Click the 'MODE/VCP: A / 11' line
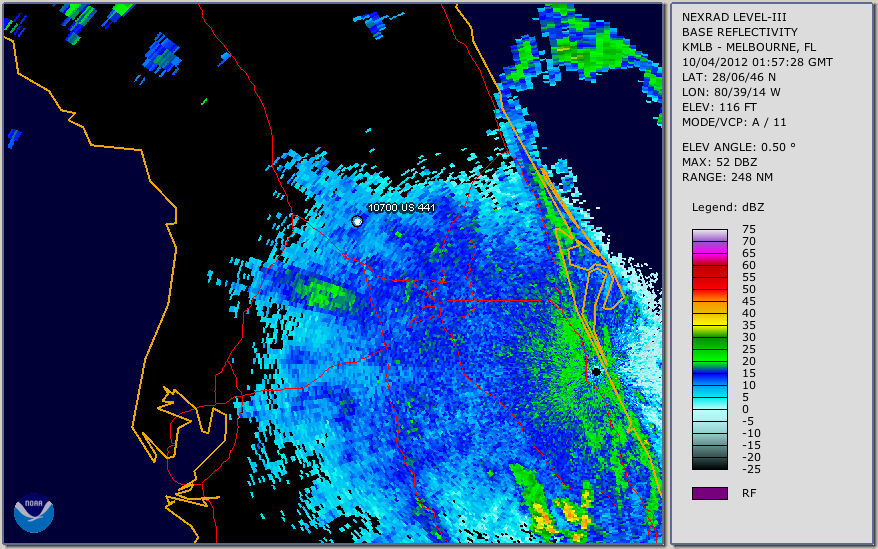 (x=734, y=122)
